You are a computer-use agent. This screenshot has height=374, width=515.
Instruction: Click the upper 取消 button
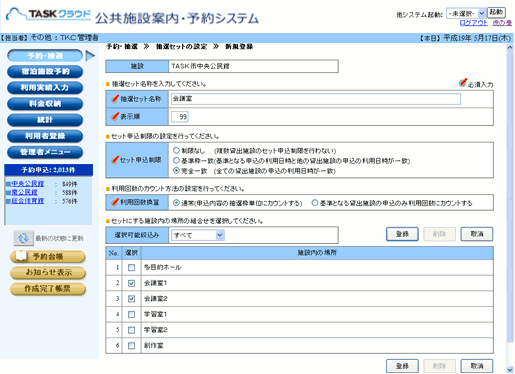click(x=477, y=234)
